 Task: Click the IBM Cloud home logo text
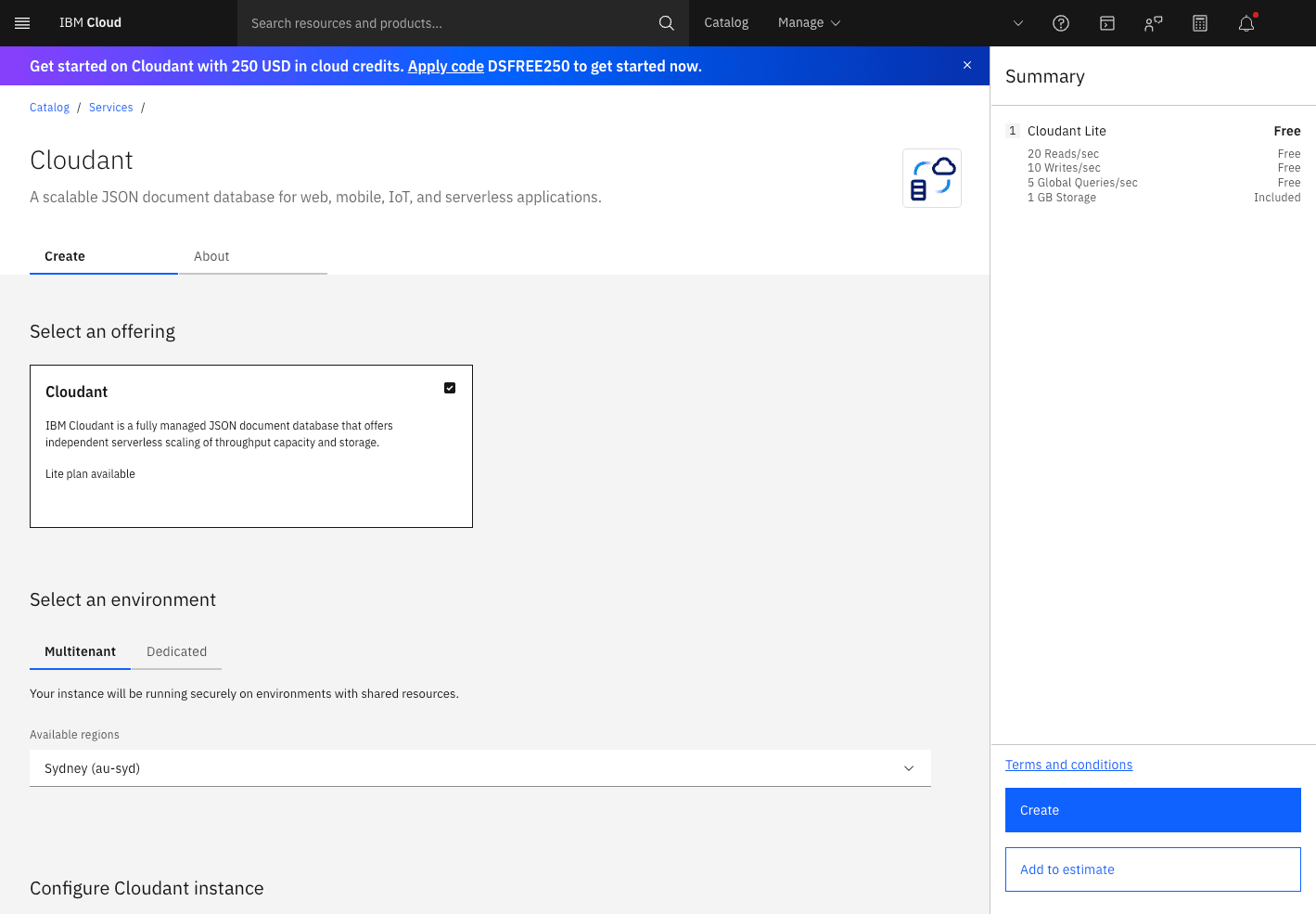[x=90, y=23]
